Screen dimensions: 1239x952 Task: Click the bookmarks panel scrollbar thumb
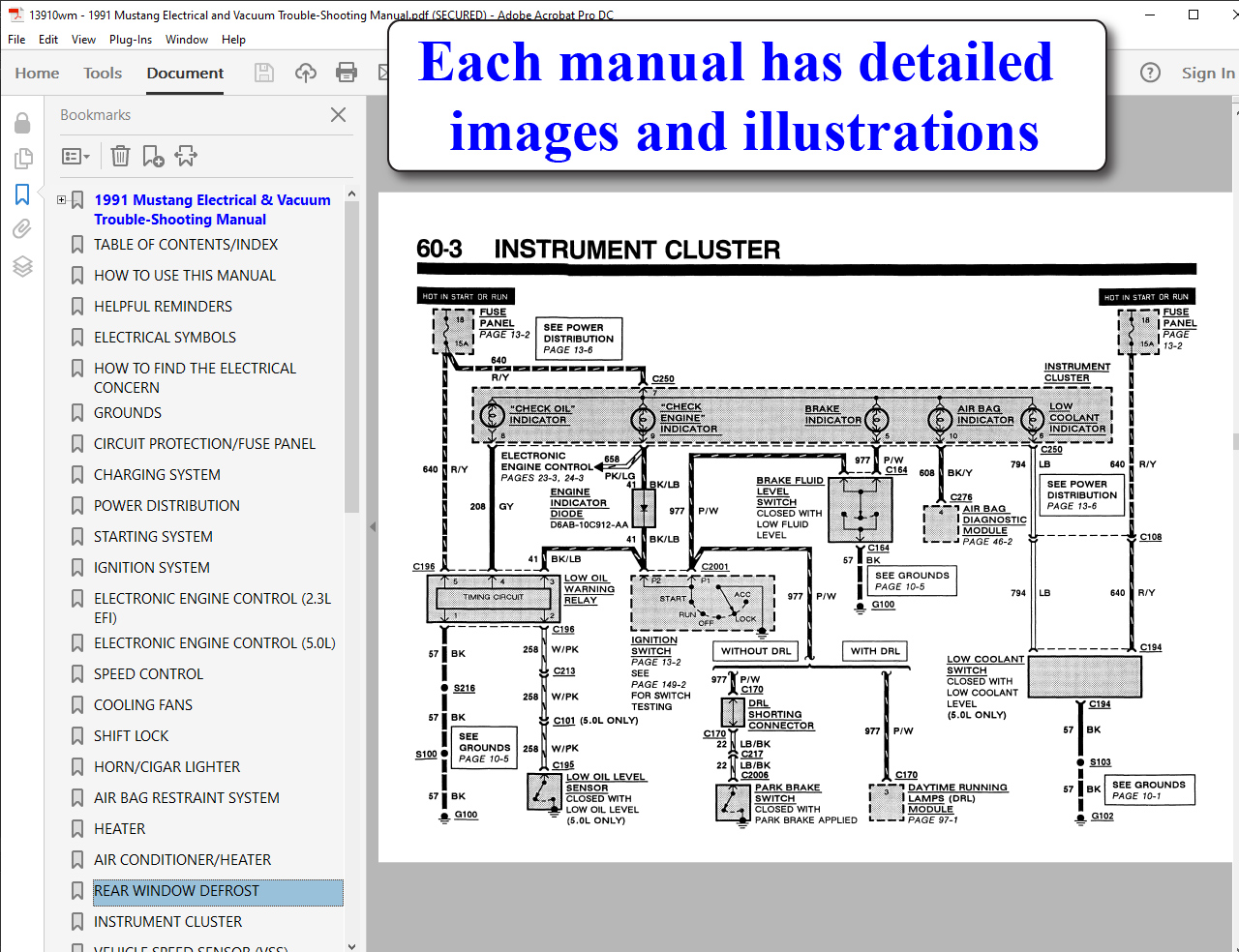click(x=351, y=358)
